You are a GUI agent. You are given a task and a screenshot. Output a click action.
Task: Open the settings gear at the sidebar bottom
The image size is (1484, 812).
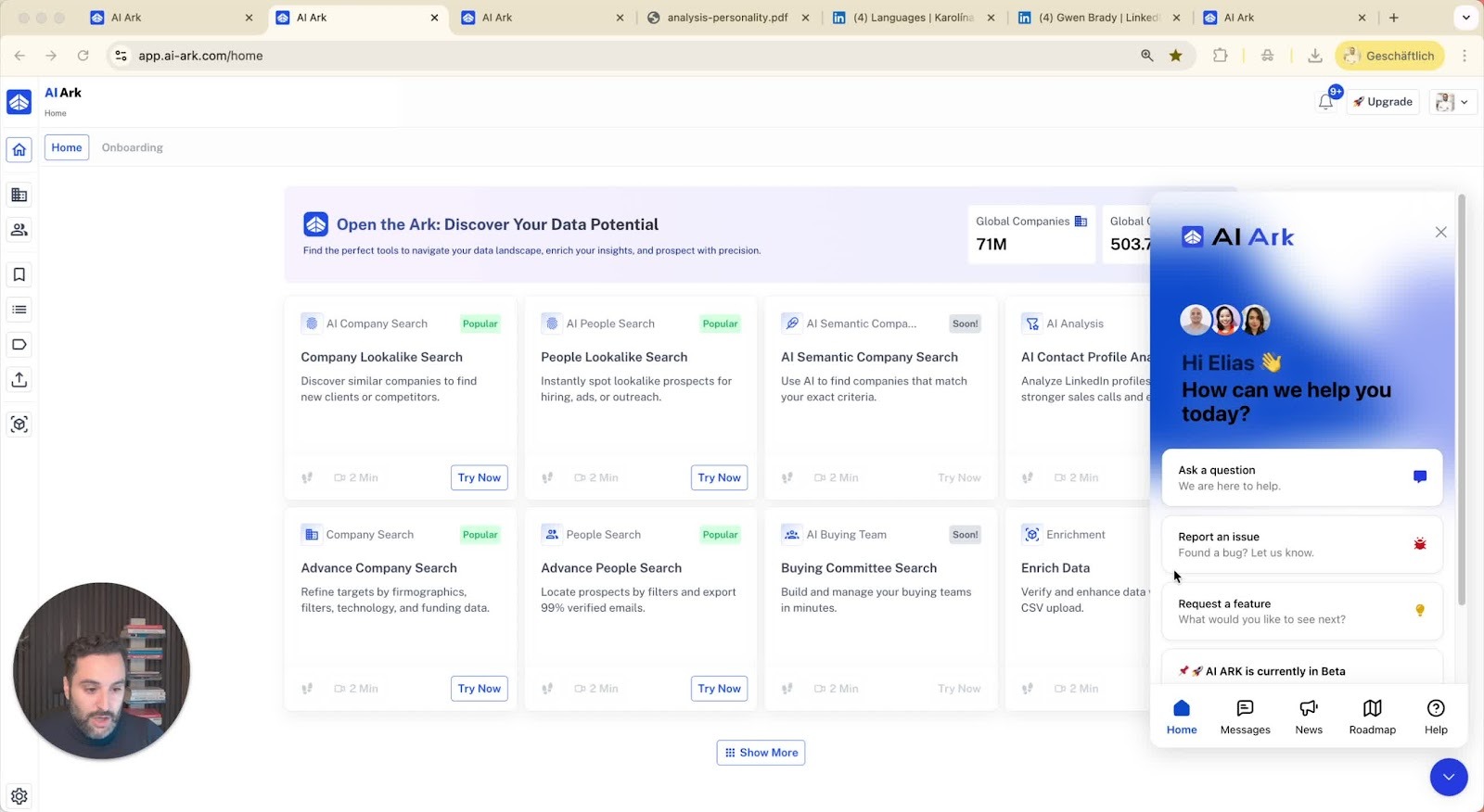click(19, 796)
